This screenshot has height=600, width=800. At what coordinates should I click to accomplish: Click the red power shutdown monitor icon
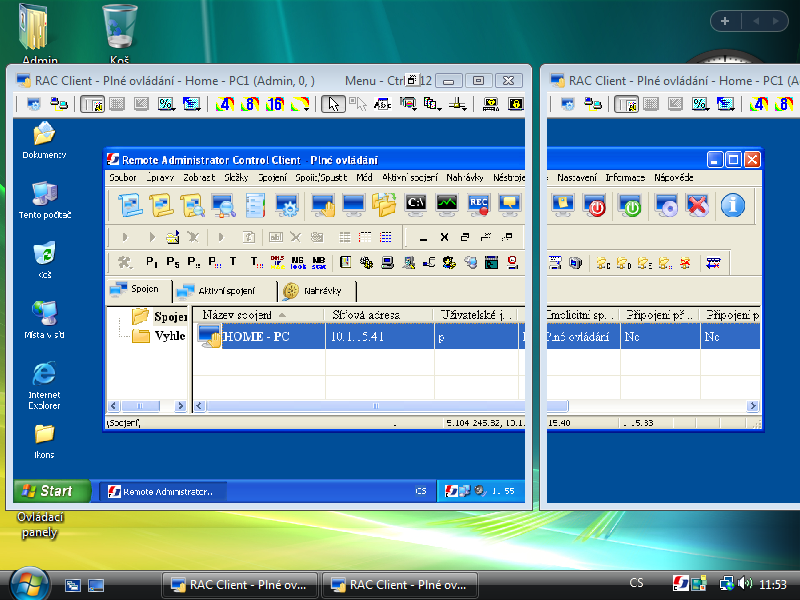pyautogui.click(x=595, y=206)
